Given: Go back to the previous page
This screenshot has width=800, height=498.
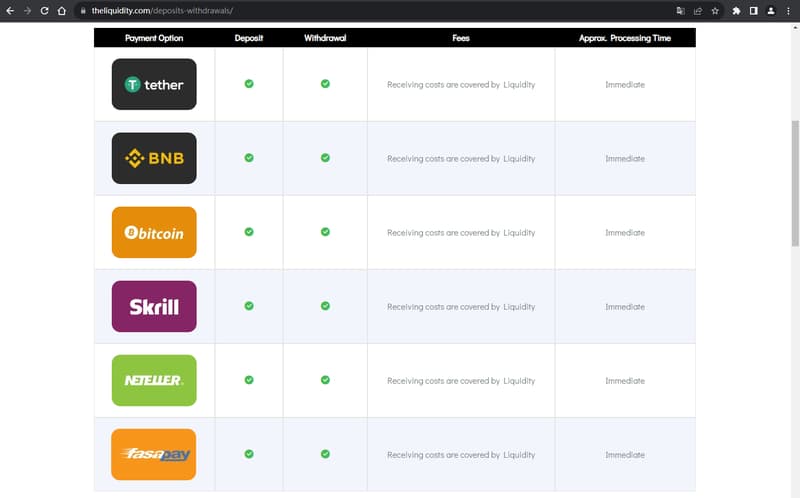Looking at the screenshot, I should [10, 11].
